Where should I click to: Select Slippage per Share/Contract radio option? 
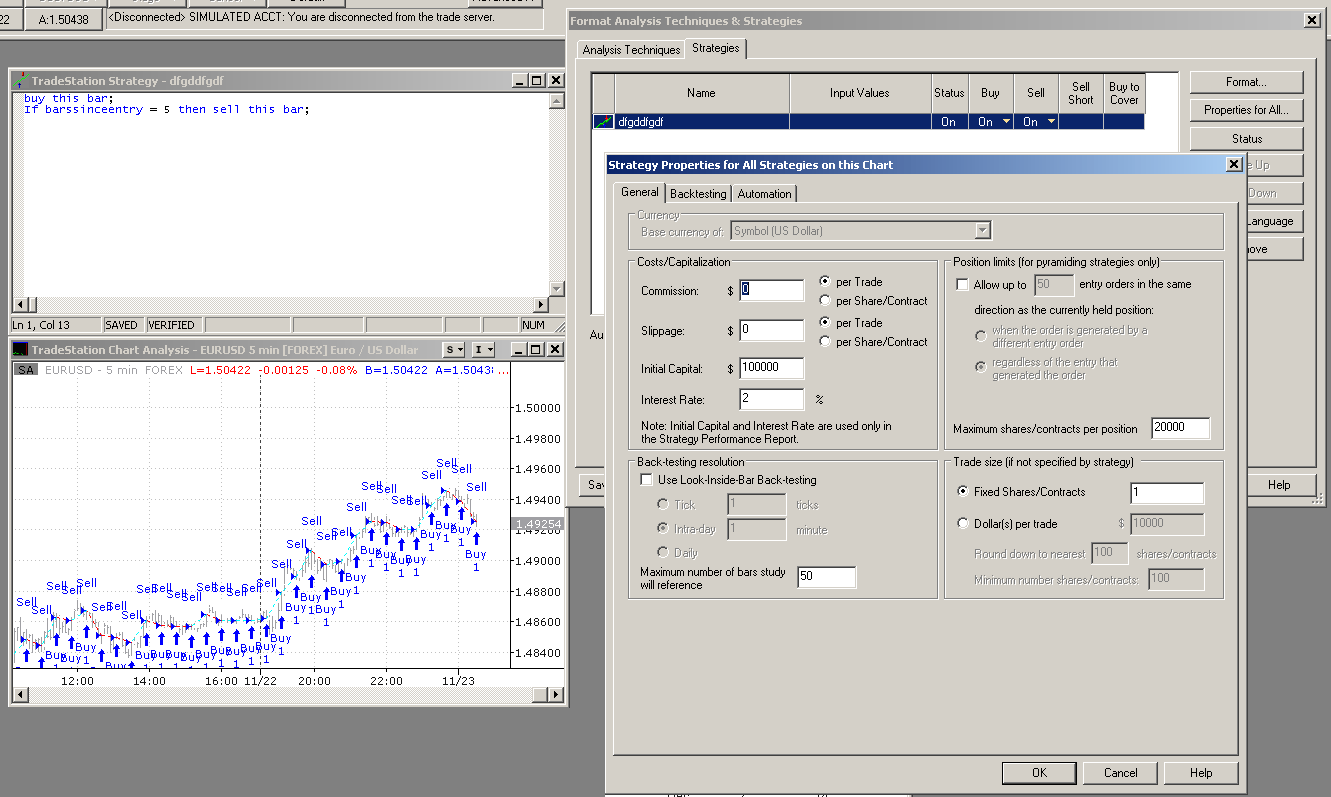tap(825, 342)
